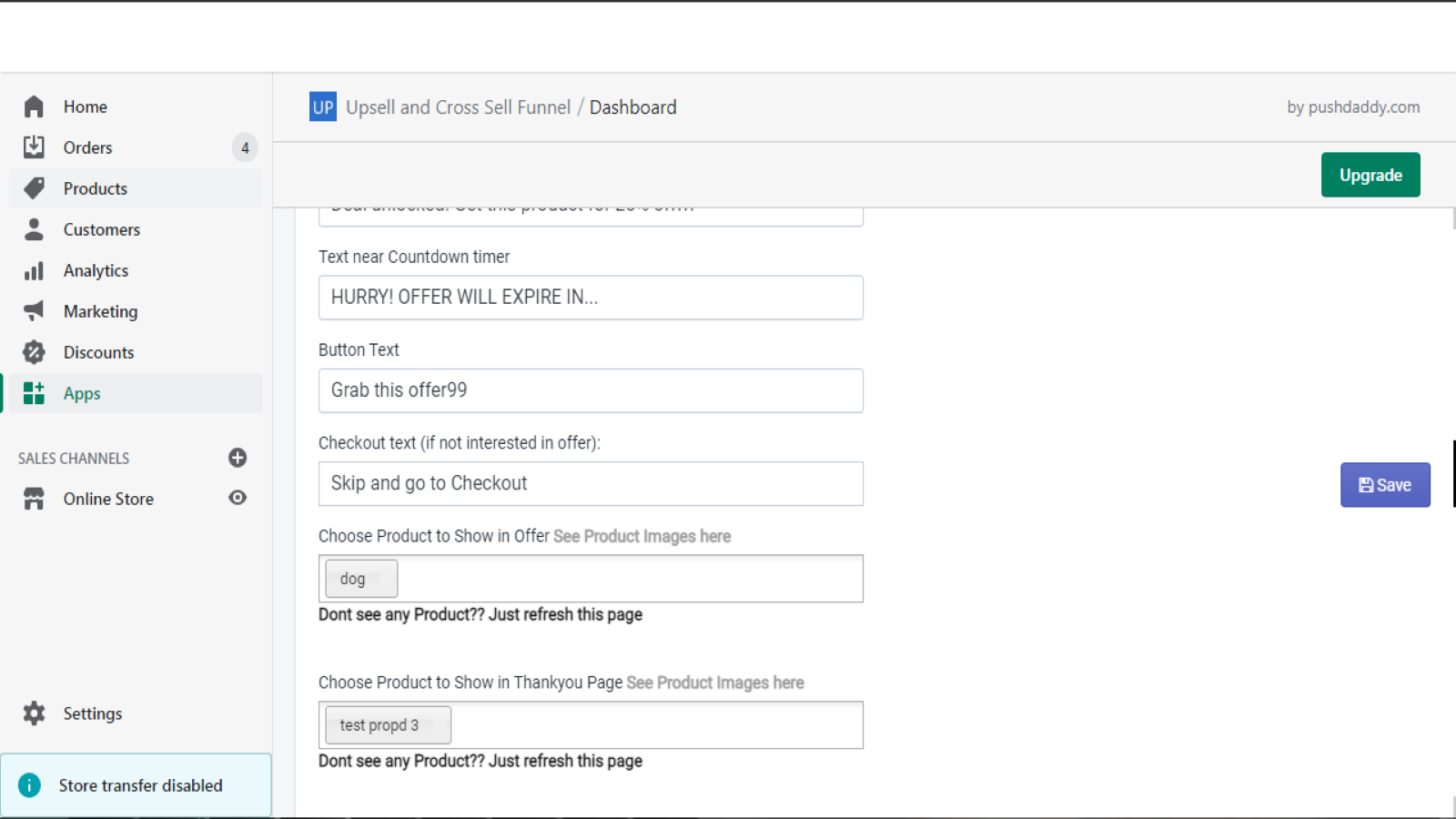Open offer's See Product Images link

[642, 536]
